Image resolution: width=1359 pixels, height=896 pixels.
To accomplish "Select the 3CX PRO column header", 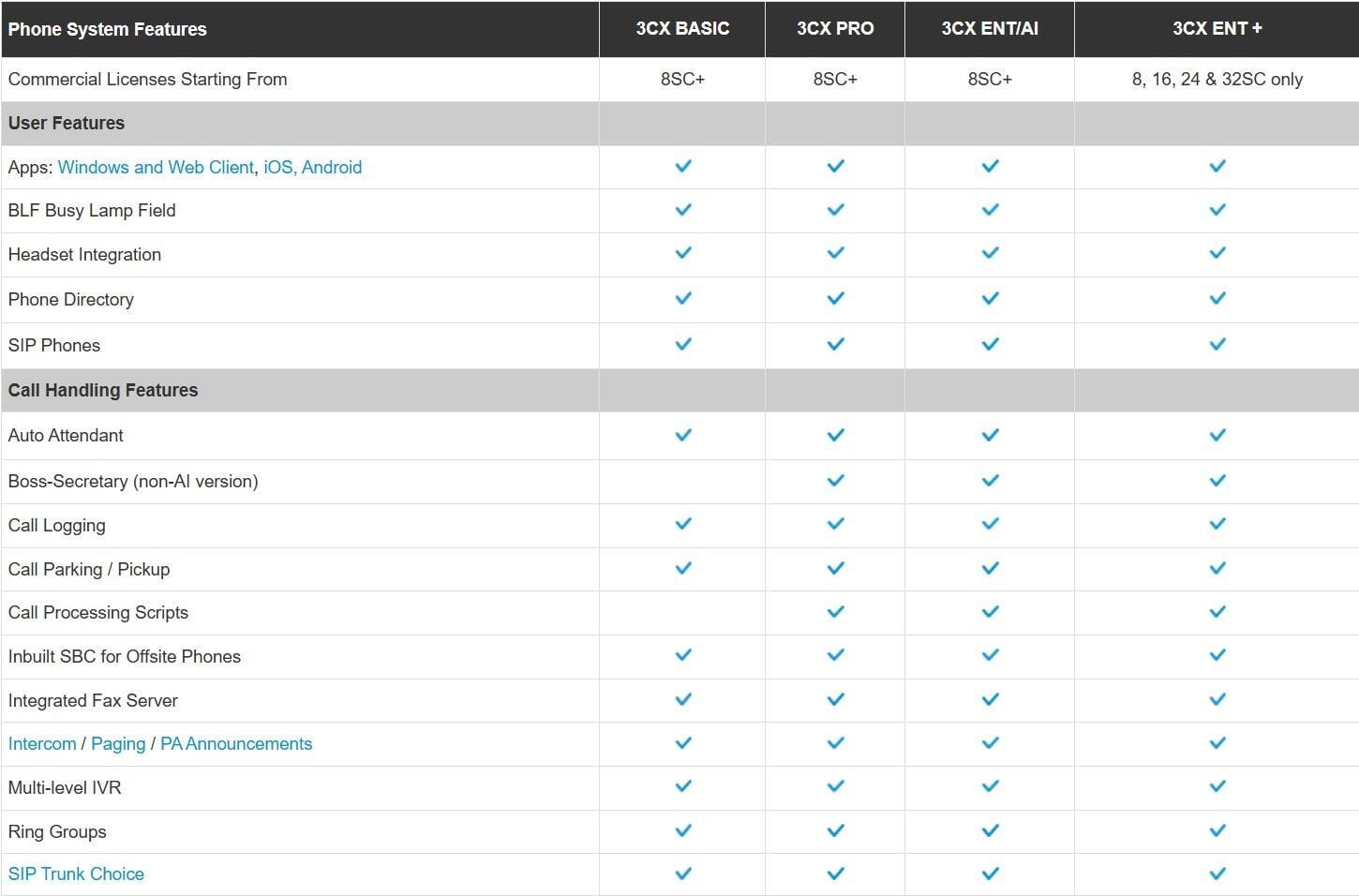I will 835,29.
